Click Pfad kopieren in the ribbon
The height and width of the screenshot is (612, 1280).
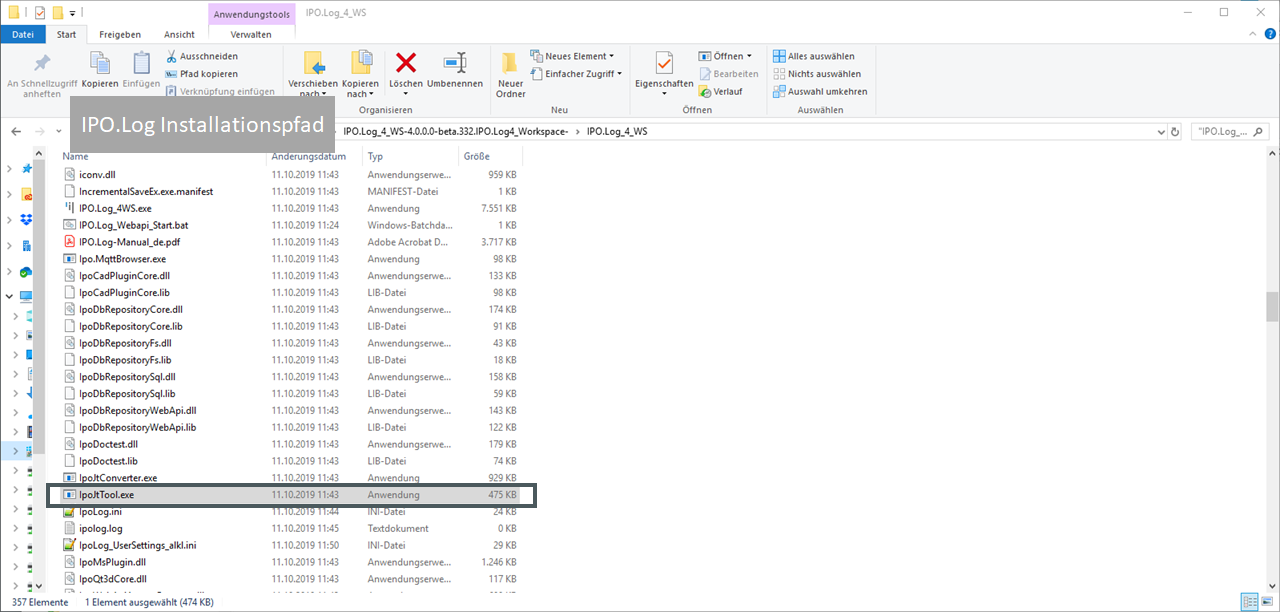pos(201,73)
